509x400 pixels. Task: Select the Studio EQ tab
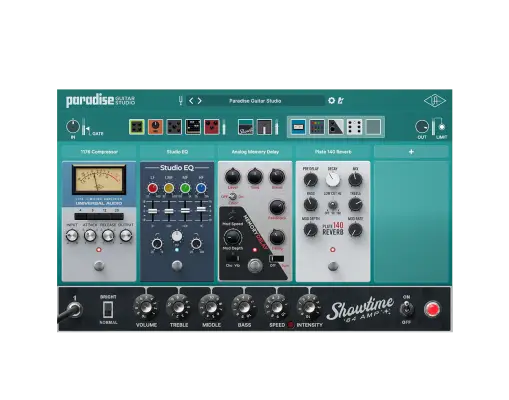click(177, 152)
